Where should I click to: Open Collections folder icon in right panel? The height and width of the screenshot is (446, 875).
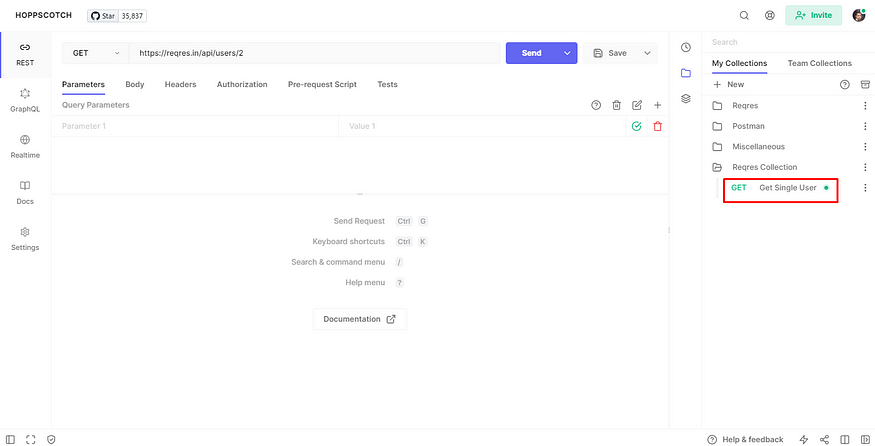point(686,73)
